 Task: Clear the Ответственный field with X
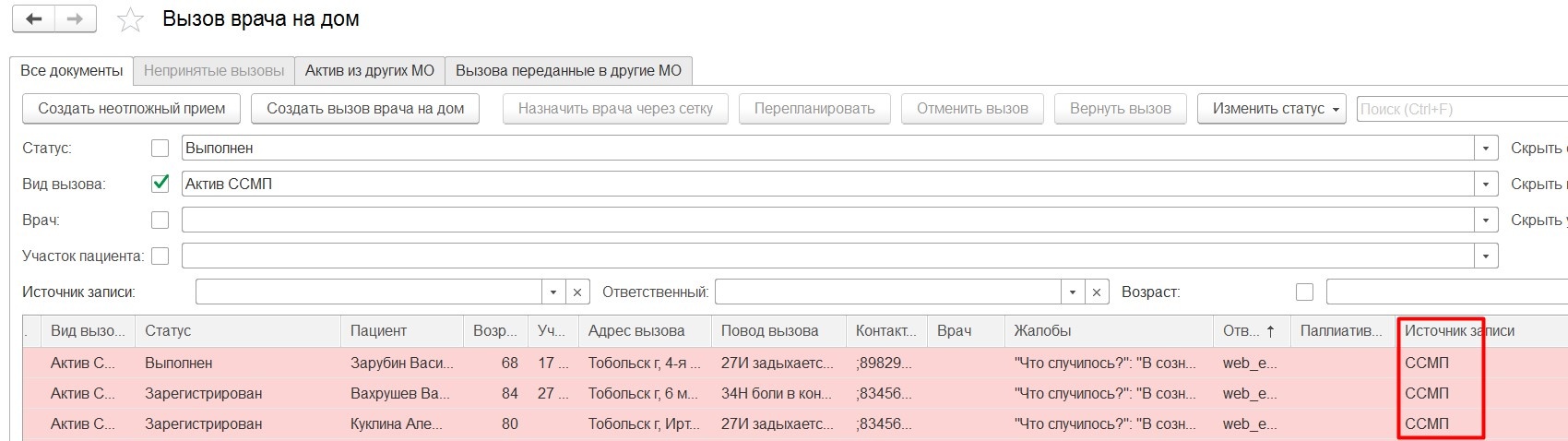point(1096,292)
